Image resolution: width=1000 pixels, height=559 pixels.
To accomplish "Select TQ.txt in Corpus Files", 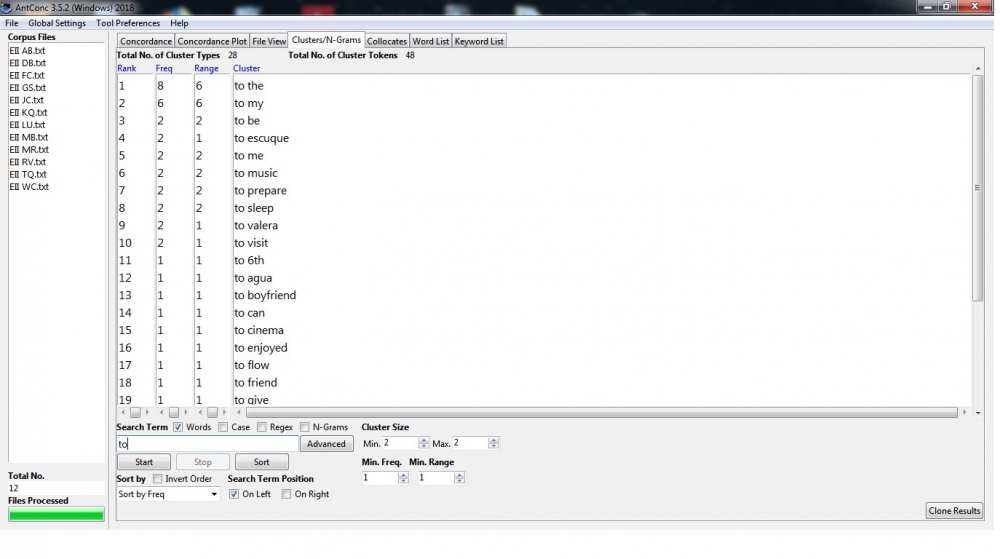I will coord(28,174).
